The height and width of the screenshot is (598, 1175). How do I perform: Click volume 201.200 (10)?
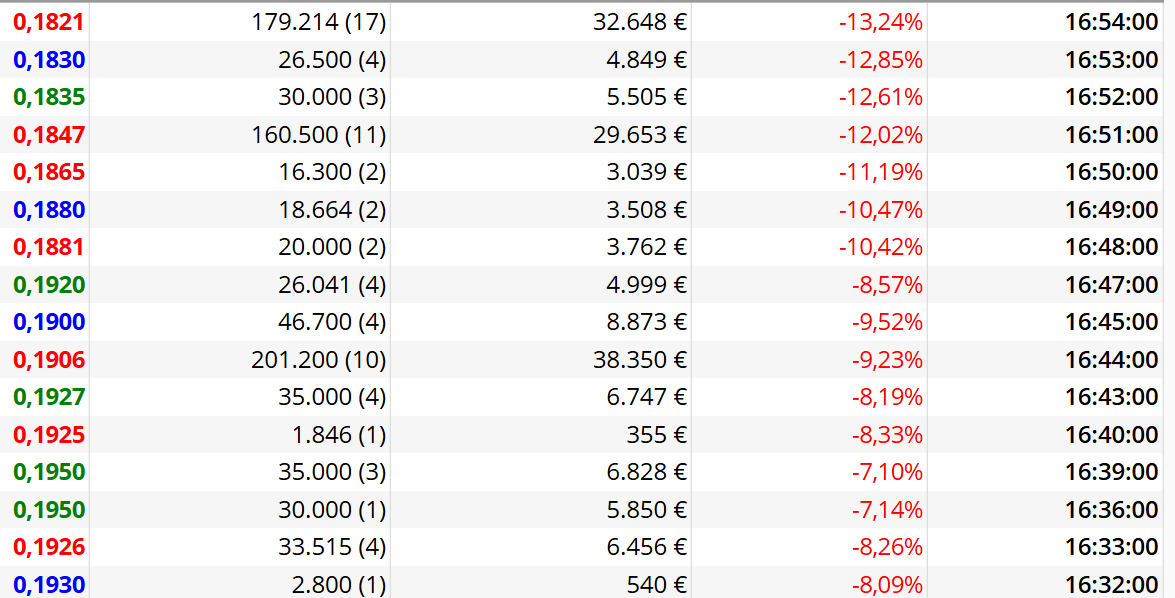318,360
